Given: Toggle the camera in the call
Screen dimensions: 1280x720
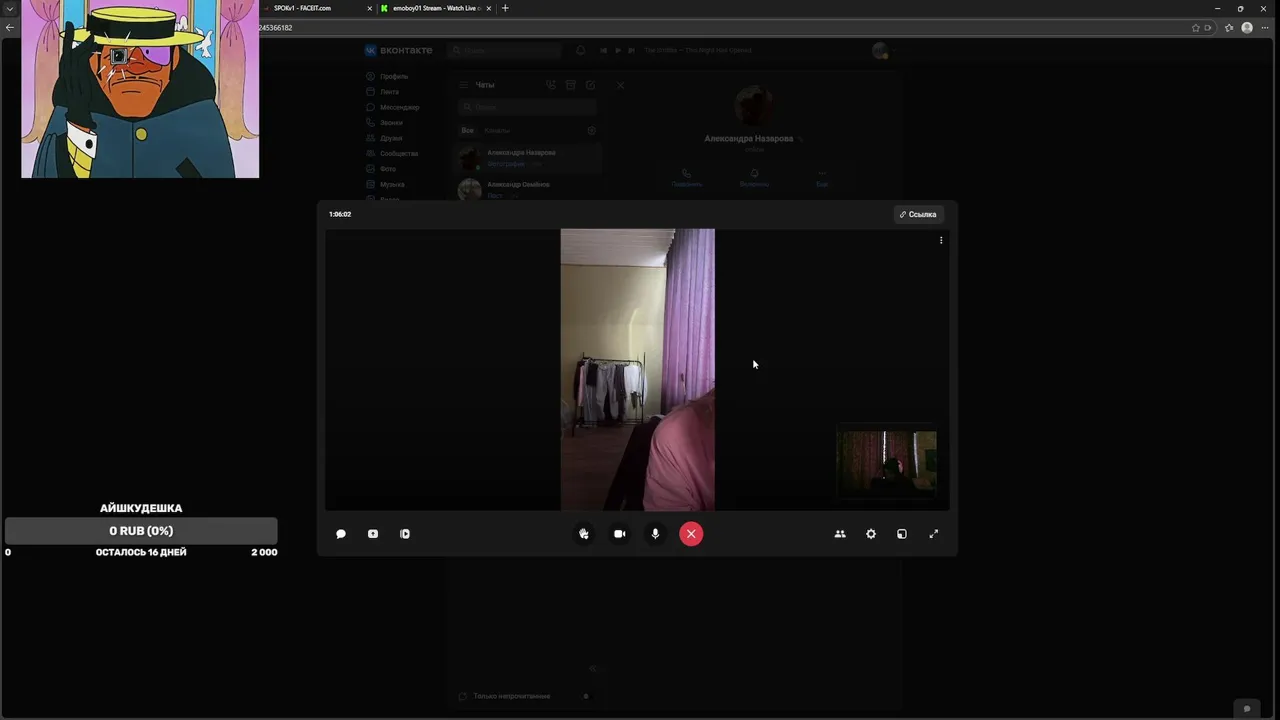Looking at the screenshot, I should click(x=620, y=534).
